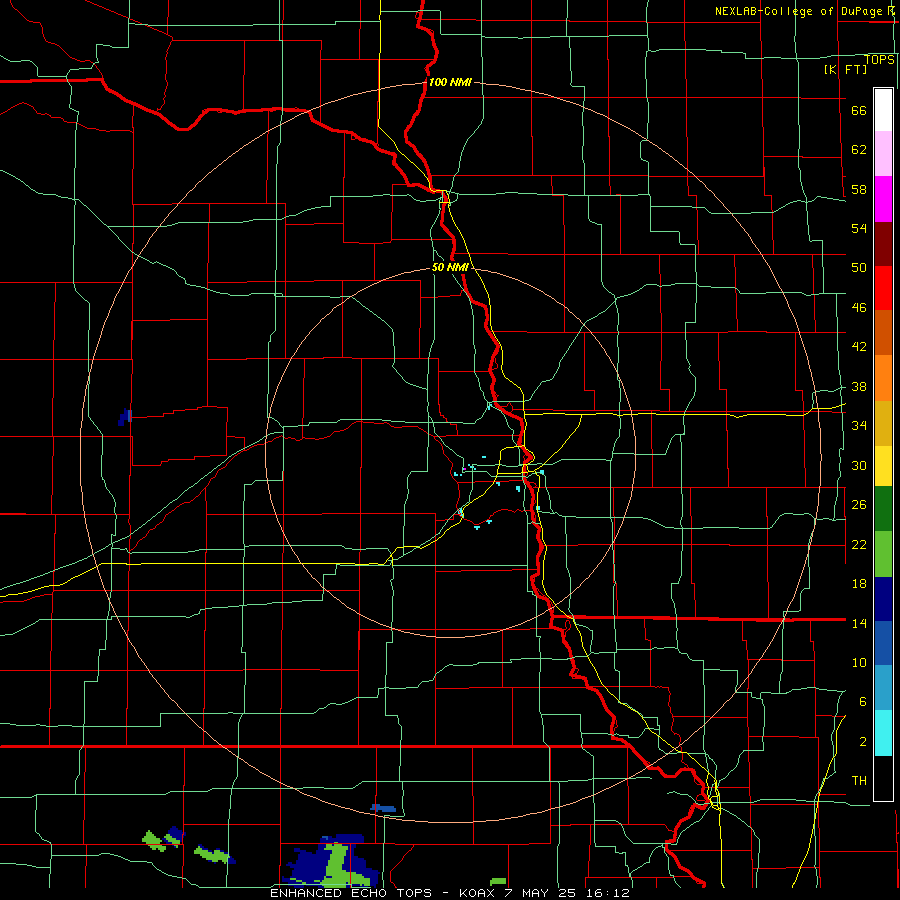Click the bright red legend color band
Viewport: 900px width, 900px height.
(x=883, y=288)
